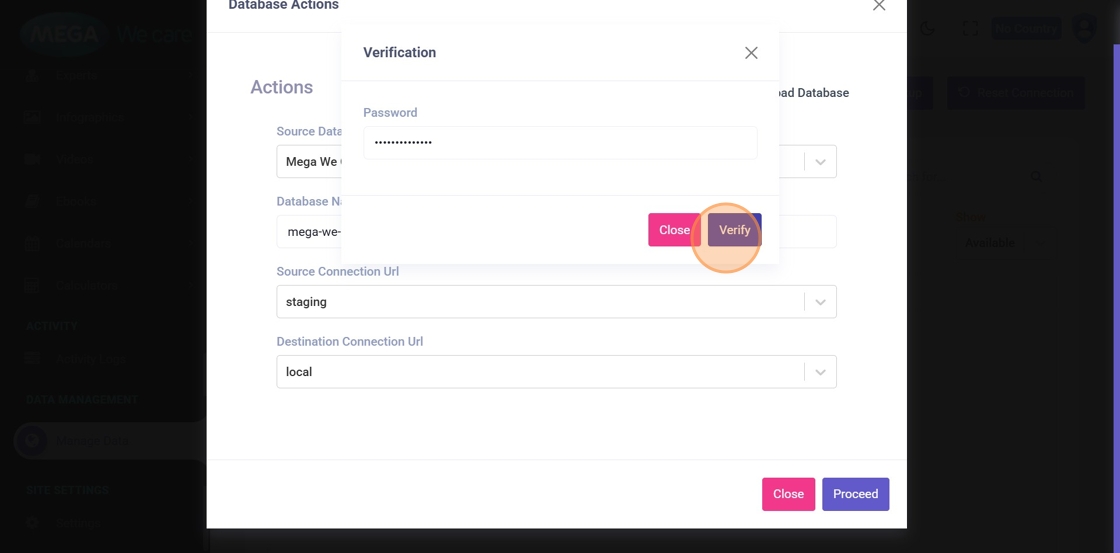Open the Destination Connection Url dropdown
This screenshot has width=1120, height=553.
tap(556, 372)
